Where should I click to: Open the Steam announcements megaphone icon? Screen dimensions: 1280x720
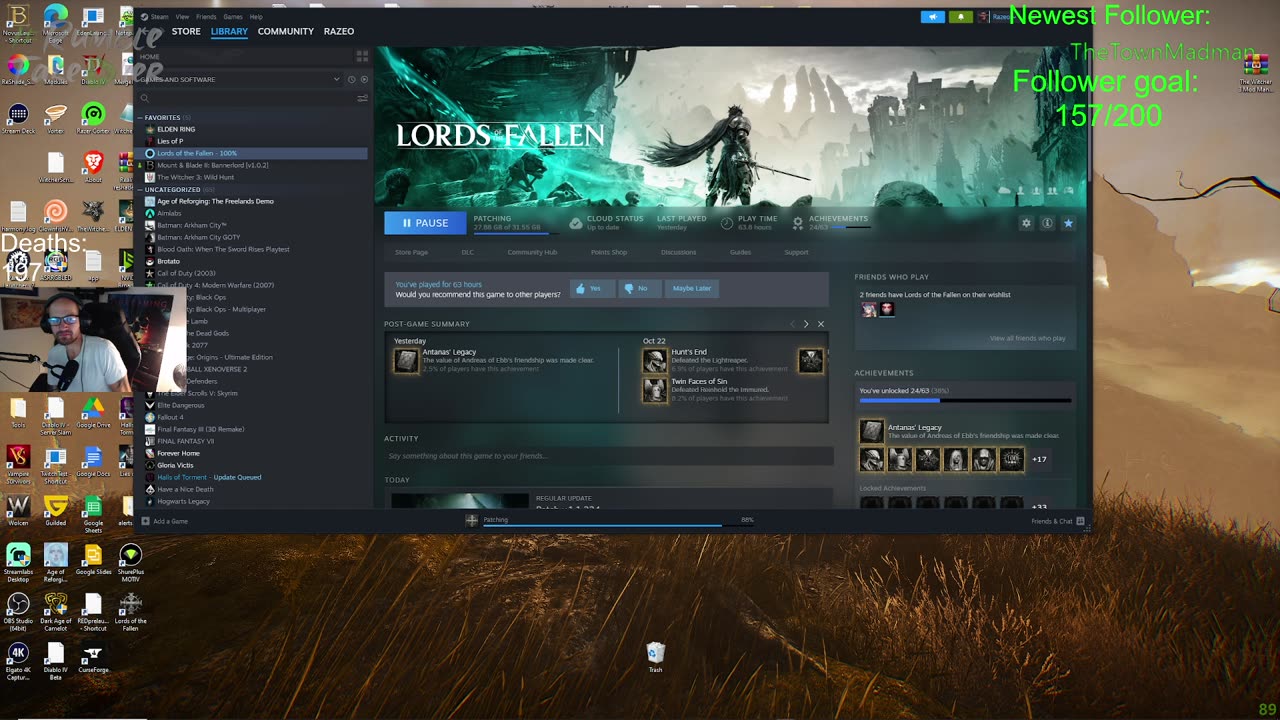point(932,17)
